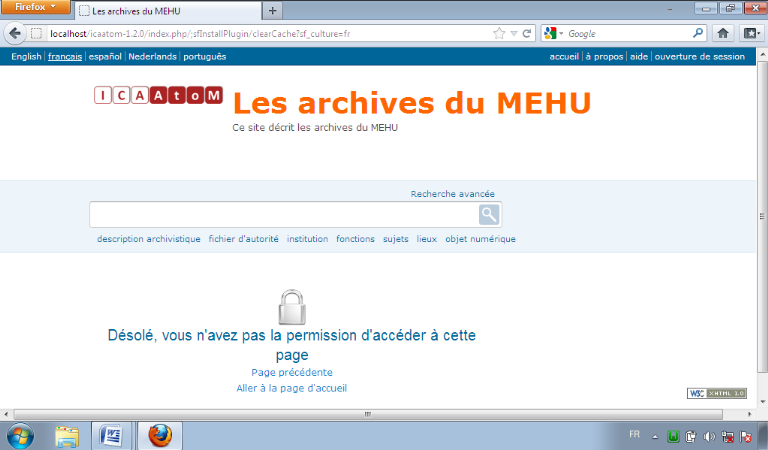Open Firefox home page icon
Viewport: 768px width, 450px height.
point(723,33)
